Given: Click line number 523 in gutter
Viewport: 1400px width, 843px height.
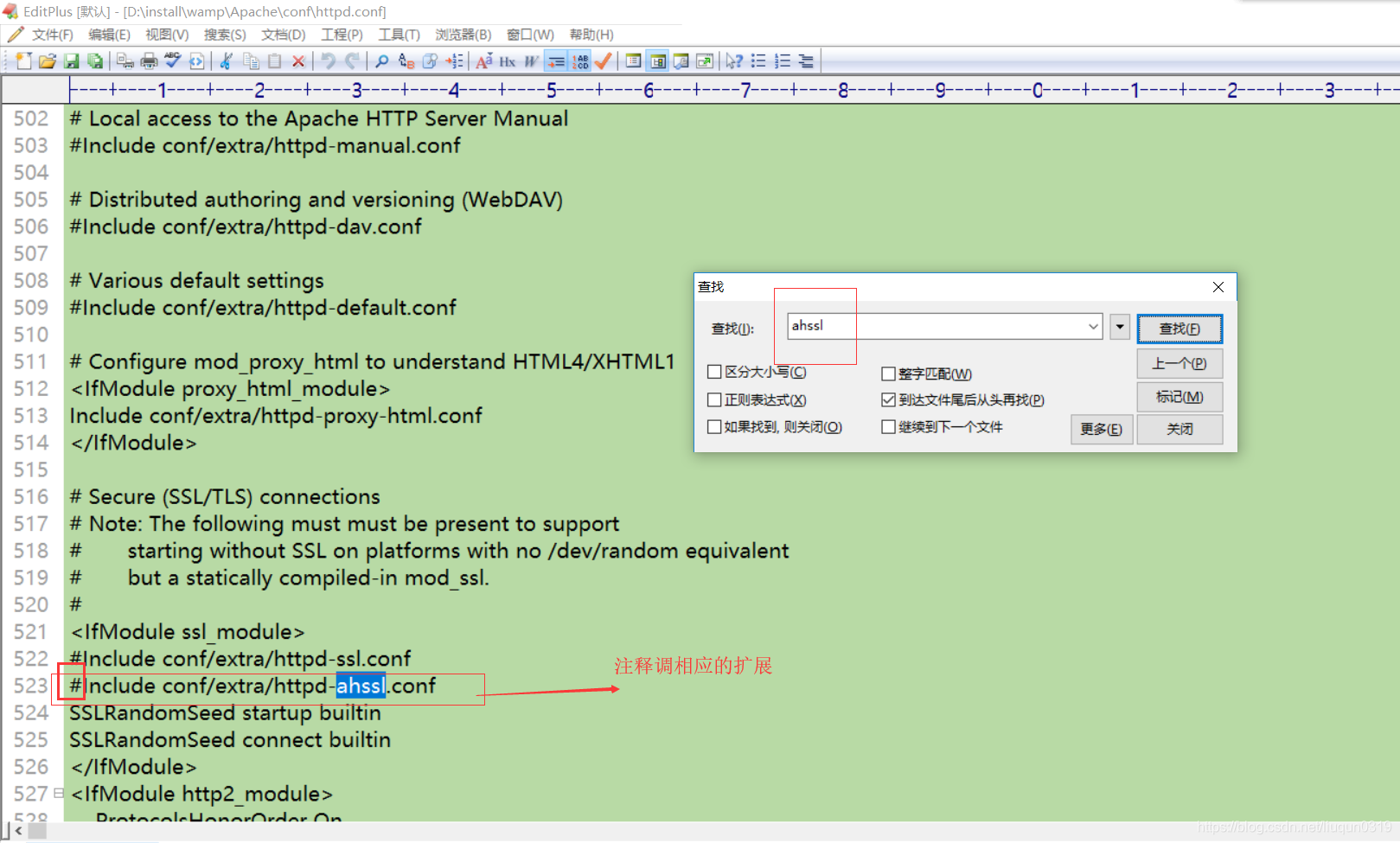Looking at the screenshot, I should point(31,686).
